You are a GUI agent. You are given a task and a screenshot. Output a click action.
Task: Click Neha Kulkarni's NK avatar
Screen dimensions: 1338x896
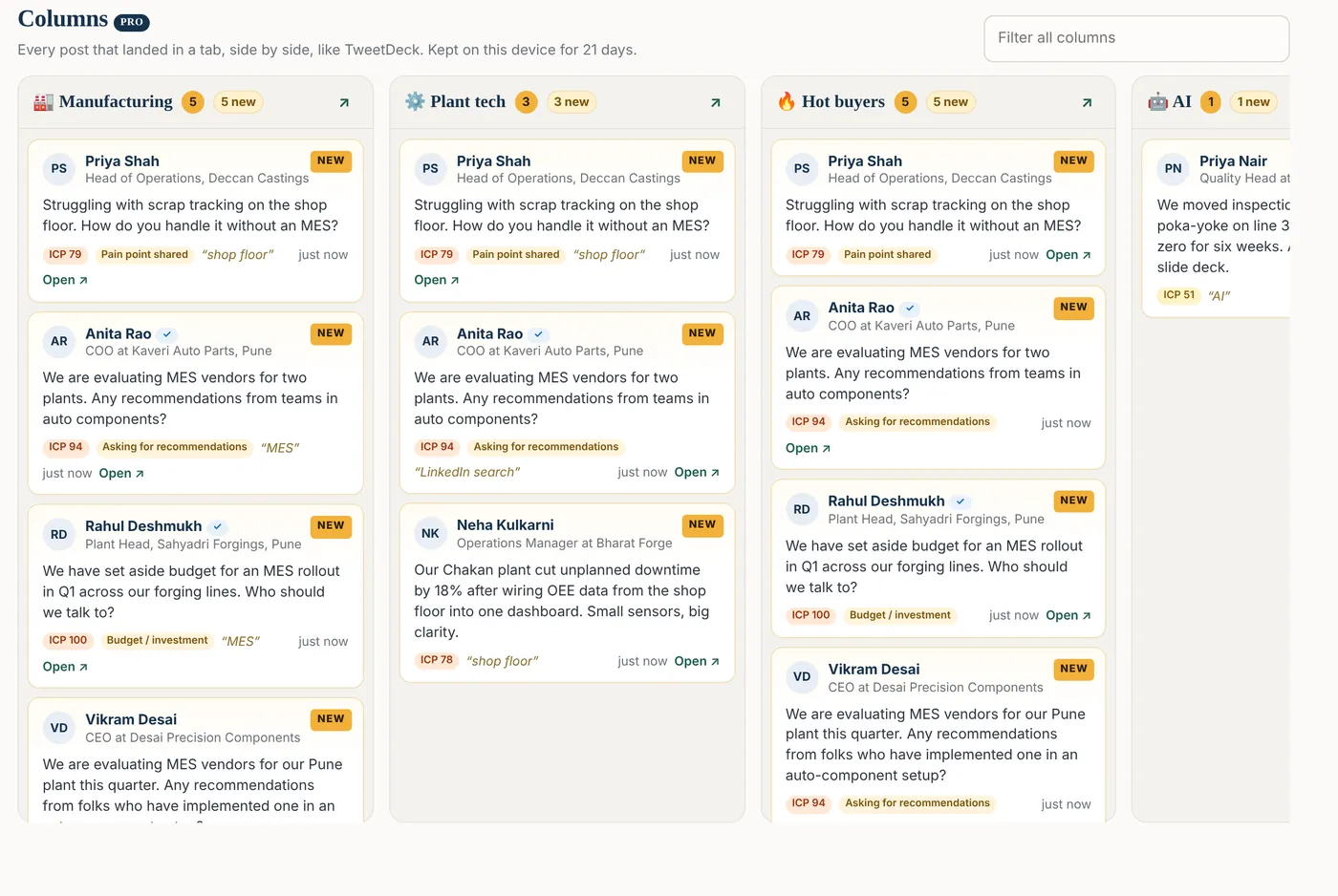431,533
